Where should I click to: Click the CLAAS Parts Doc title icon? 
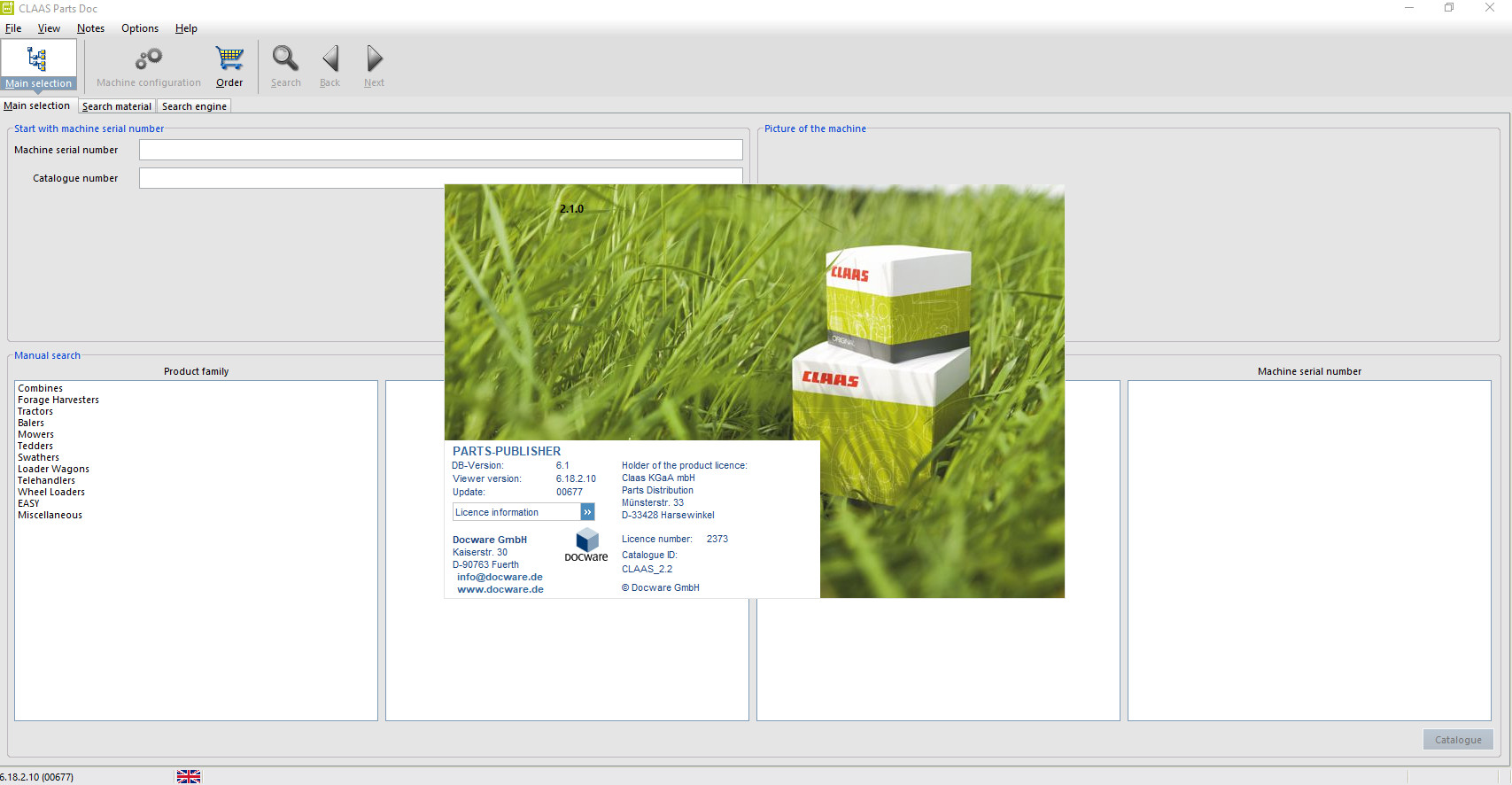[7, 8]
